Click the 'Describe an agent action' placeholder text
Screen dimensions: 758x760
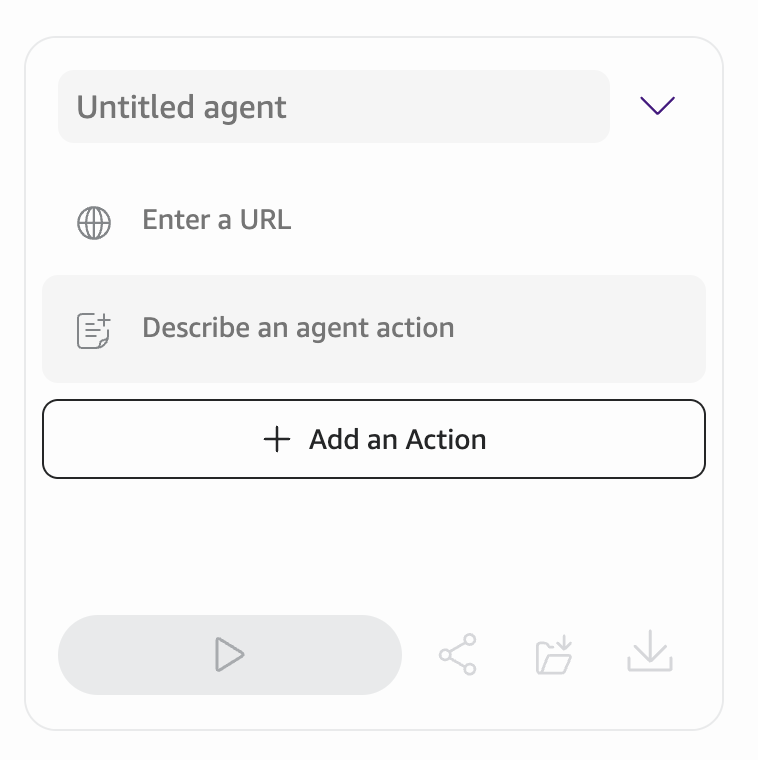298,328
